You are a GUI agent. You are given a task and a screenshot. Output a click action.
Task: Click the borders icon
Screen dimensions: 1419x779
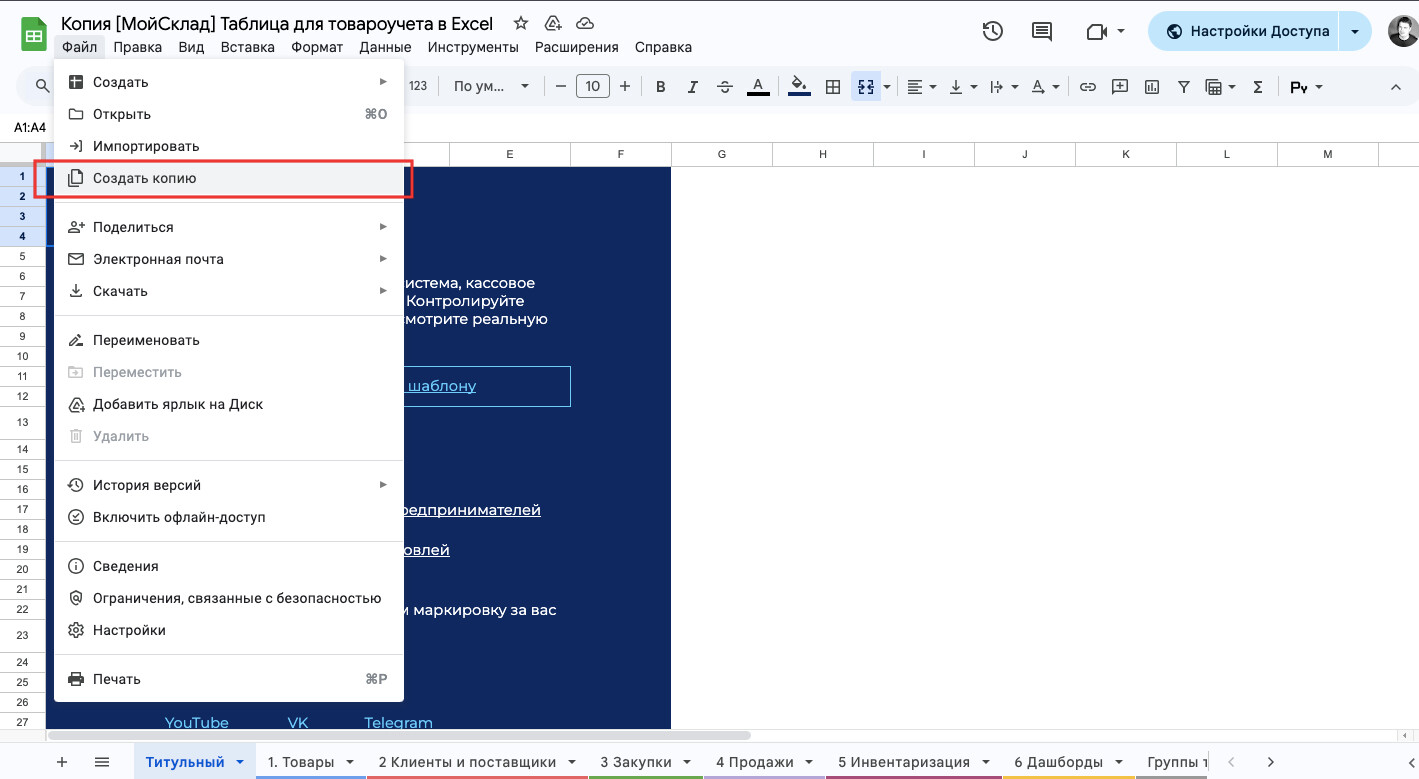[x=832, y=87]
